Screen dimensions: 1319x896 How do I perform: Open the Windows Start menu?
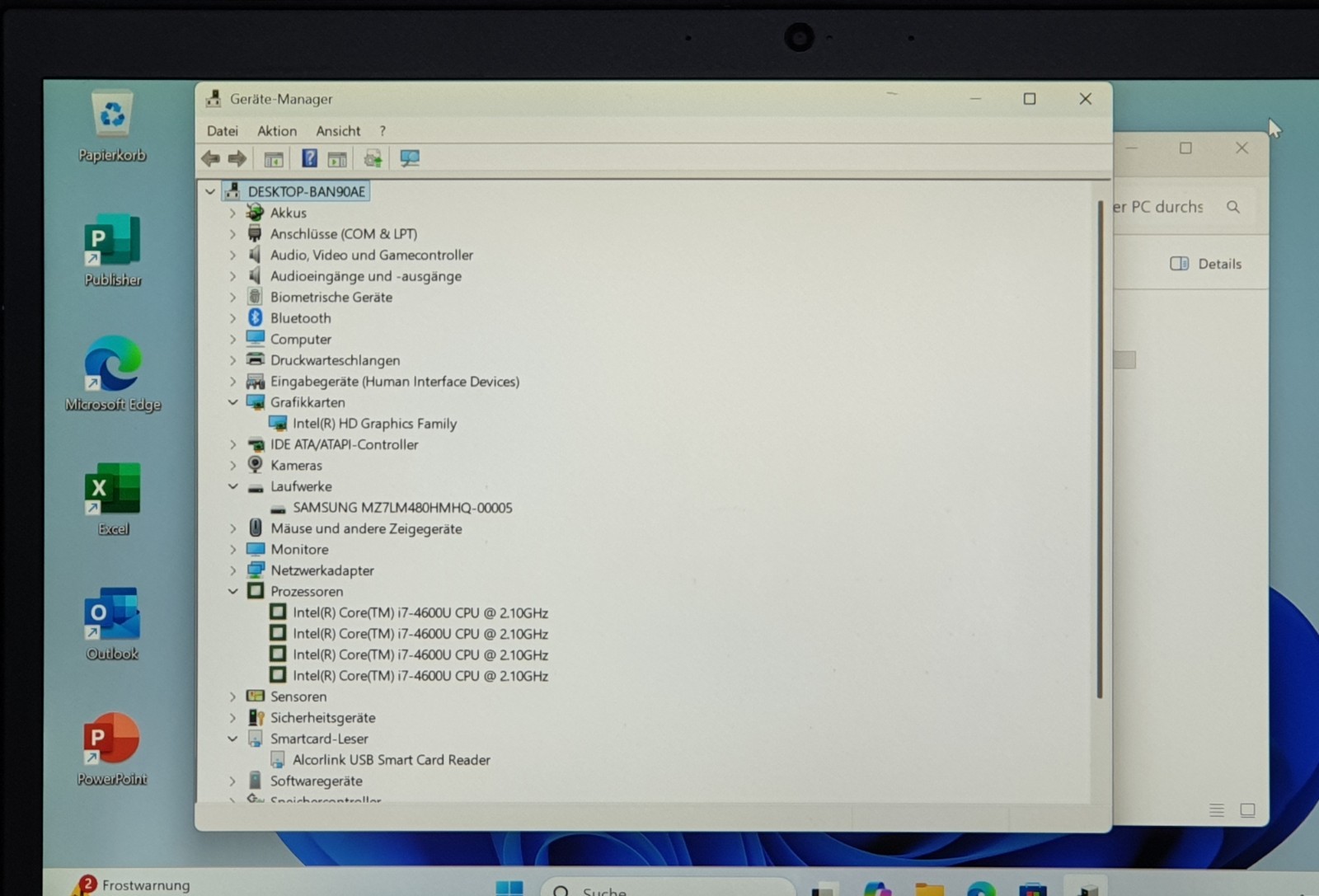[509, 888]
